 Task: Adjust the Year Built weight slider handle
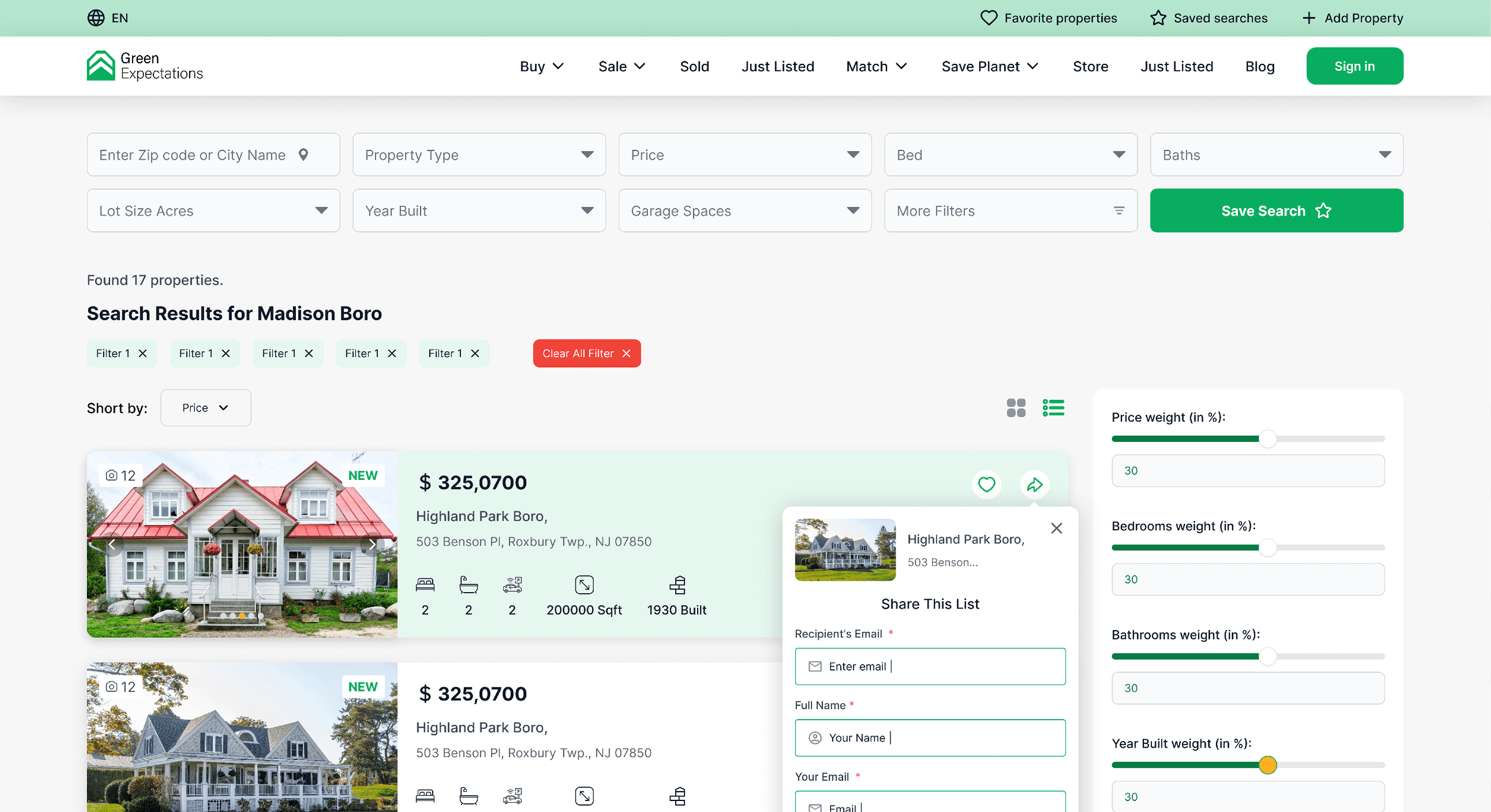1268,765
